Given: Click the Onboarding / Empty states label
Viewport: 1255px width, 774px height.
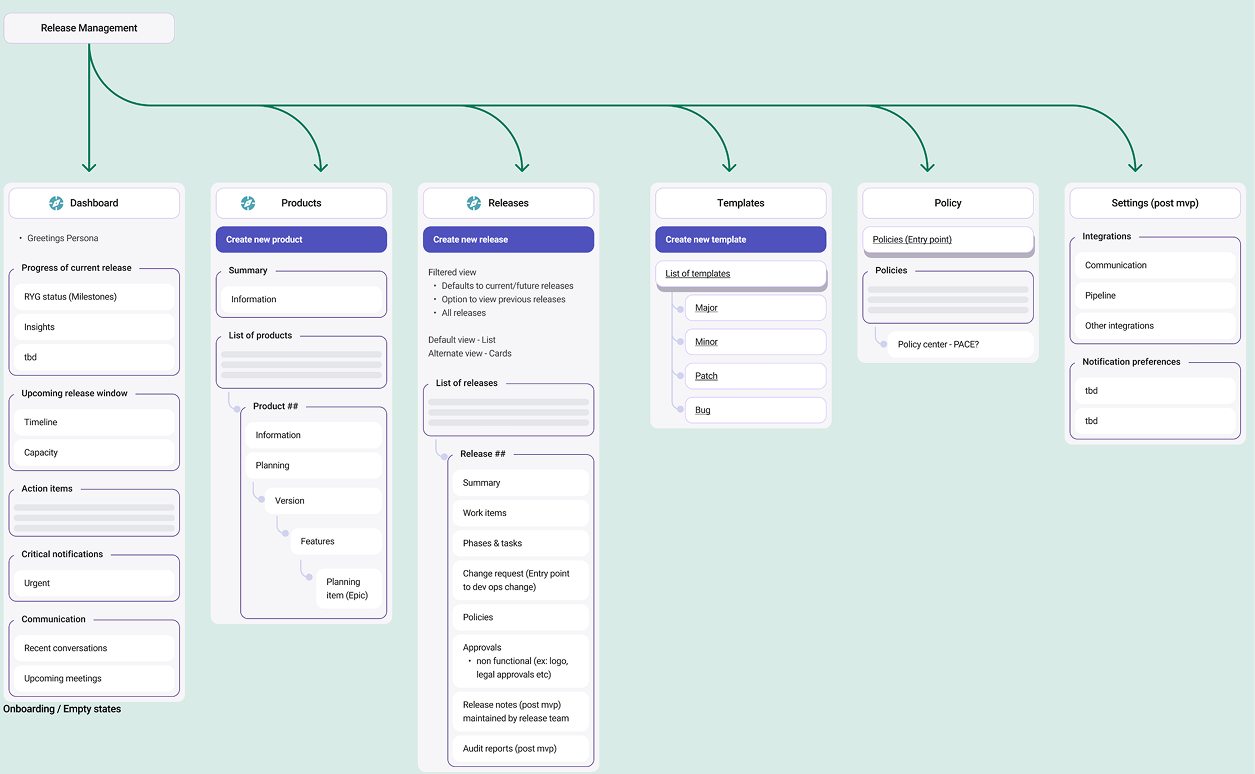Looking at the screenshot, I should tap(63, 709).
